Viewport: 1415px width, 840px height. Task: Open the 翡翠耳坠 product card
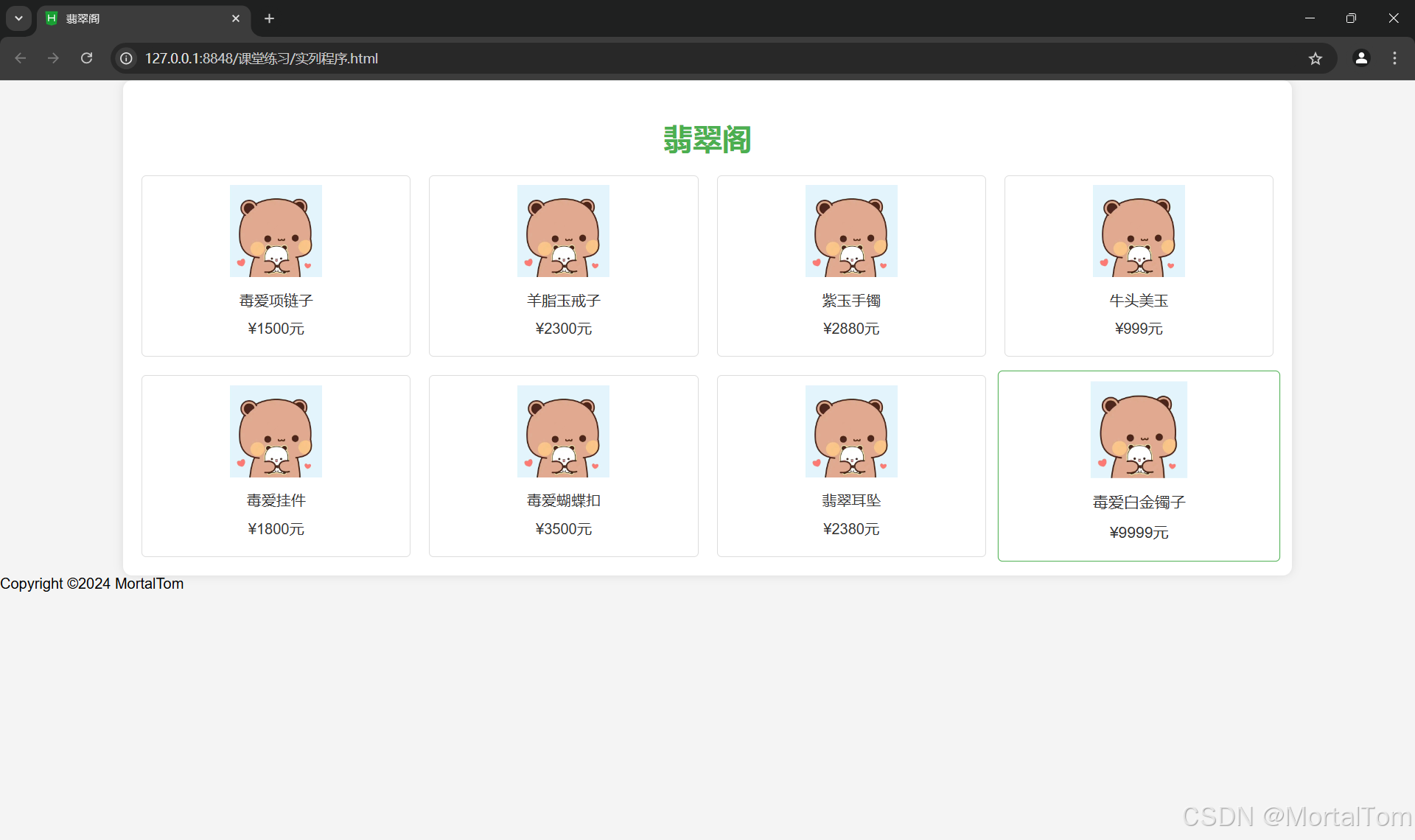pyautogui.click(x=851, y=466)
